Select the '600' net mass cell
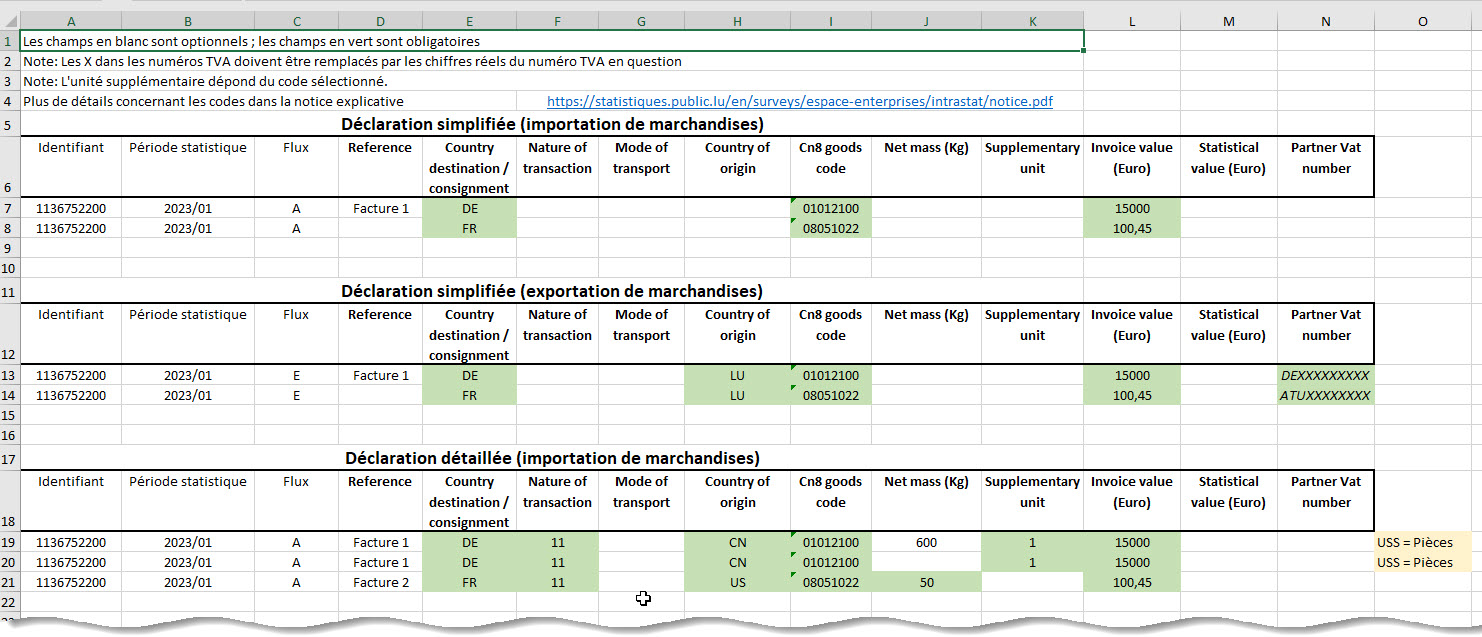Viewport: 1482px width, 637px height. point(926,543)
